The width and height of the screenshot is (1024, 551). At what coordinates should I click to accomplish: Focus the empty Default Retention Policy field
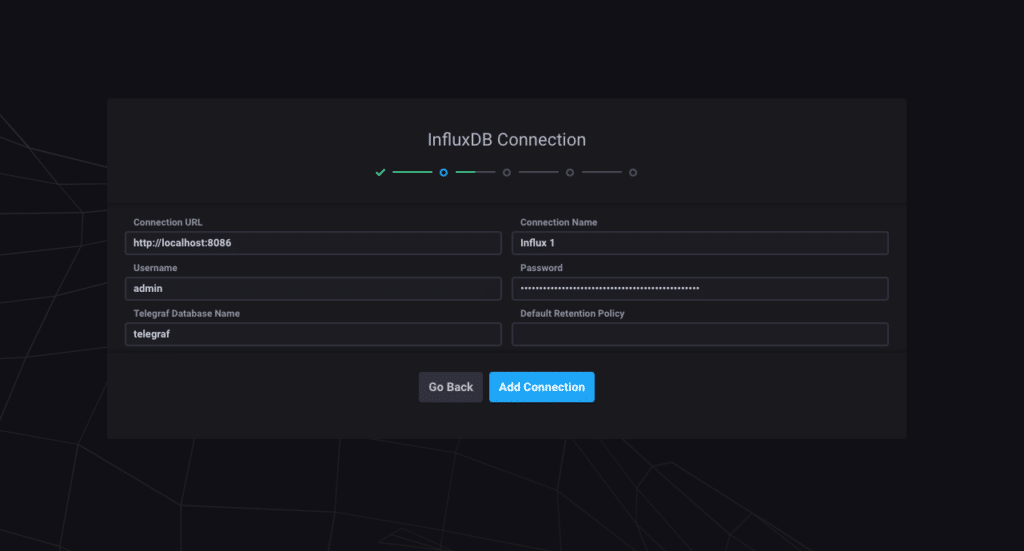(x=700, y=334)
